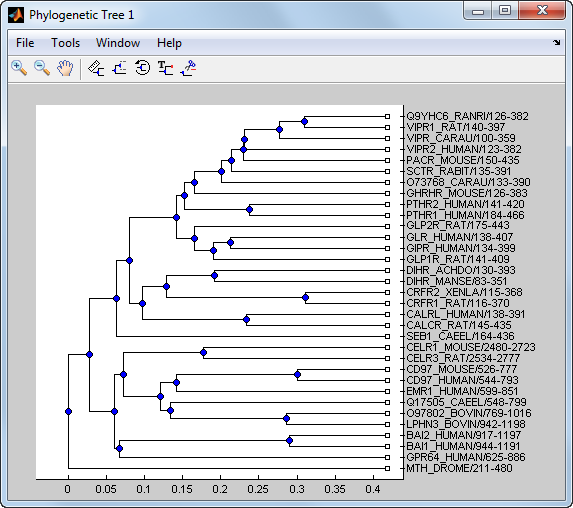The width and height of the screenshot is (573, 508).
Task: Activate the Pan hand tool
Action: pyautogui.click(x=65, y=68)
